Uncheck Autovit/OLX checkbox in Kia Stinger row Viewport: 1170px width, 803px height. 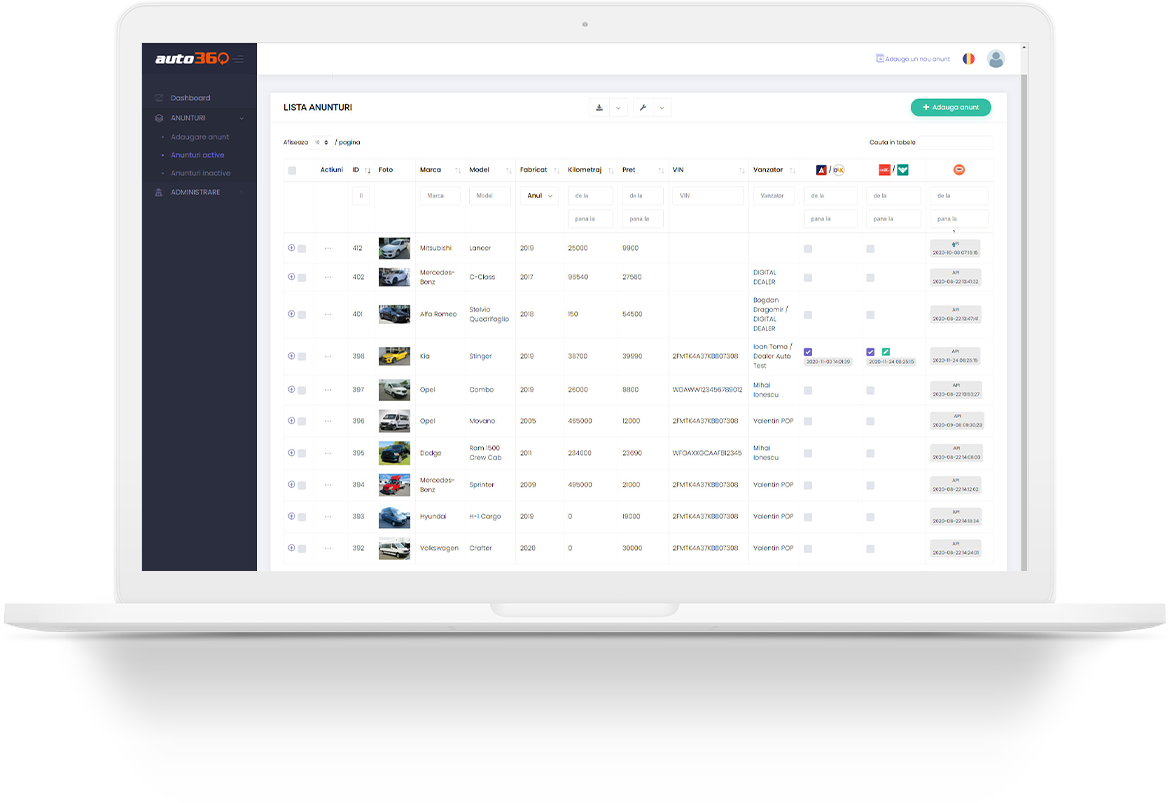pos(808,351)
